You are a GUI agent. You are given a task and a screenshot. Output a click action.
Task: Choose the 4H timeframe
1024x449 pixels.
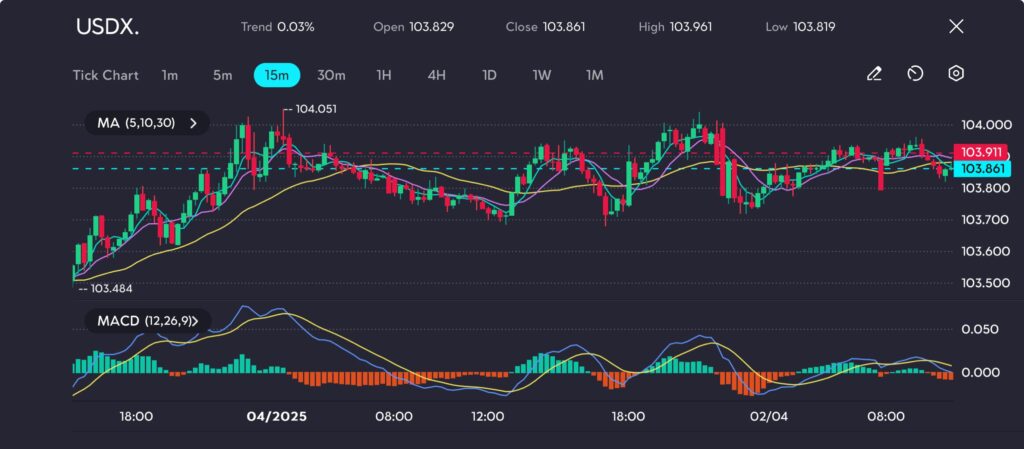click(436, 75)
